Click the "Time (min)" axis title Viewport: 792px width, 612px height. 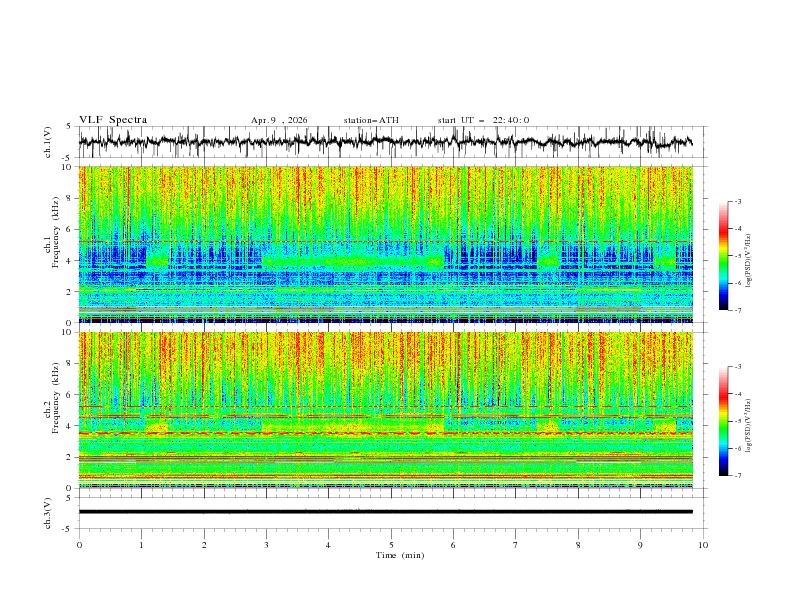tap(400, 555)
